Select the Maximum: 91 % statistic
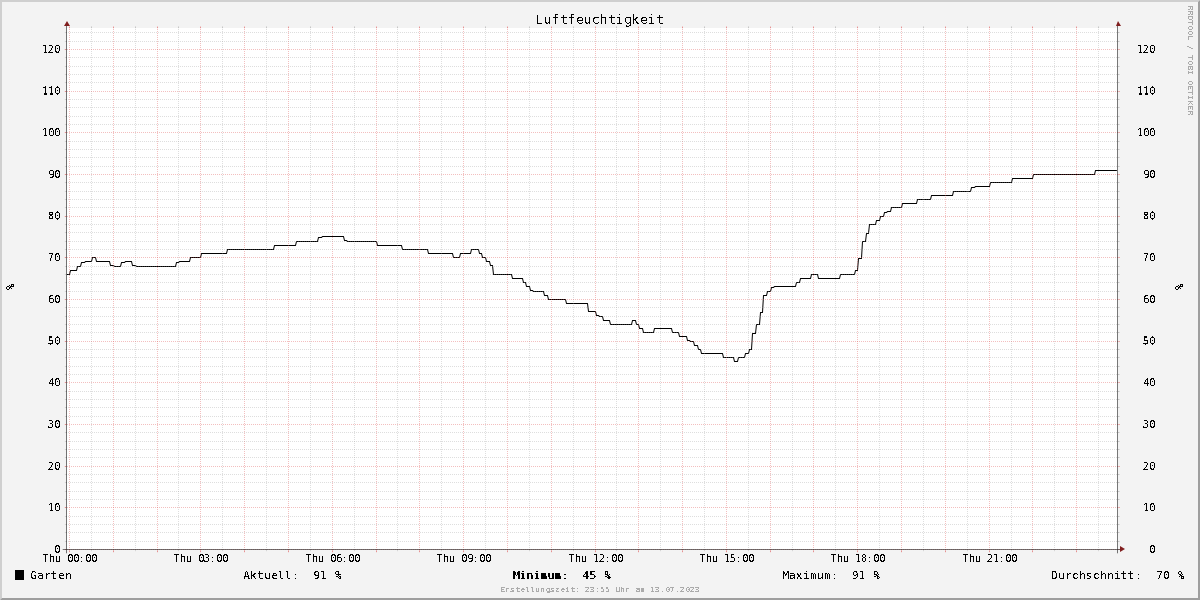Image resolution: width=1200 pixels, height=600 pixels. point(831,575)
